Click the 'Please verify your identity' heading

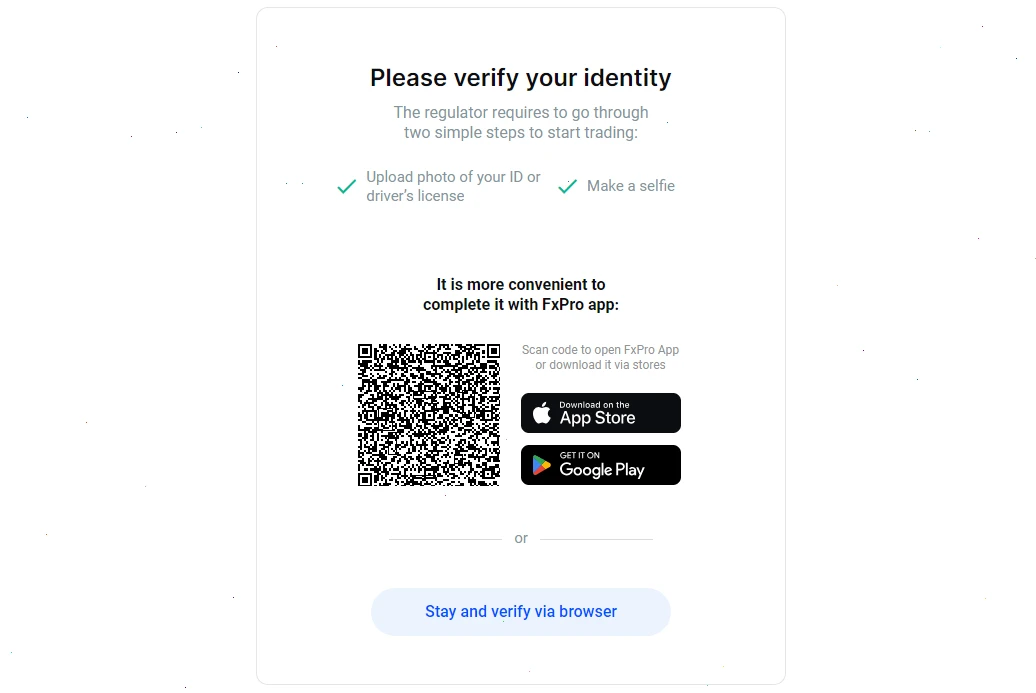[x=520, y=78]
